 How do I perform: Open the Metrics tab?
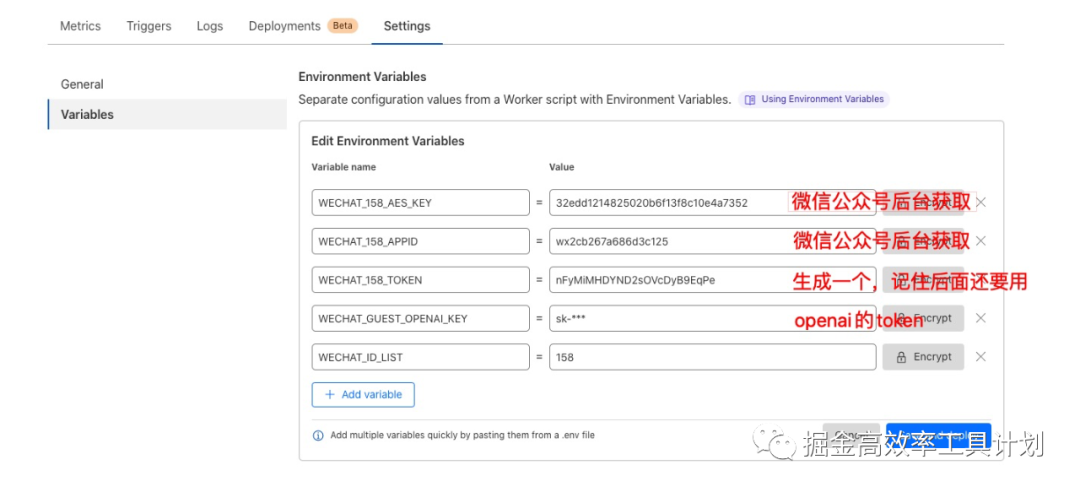coord(80,26)
